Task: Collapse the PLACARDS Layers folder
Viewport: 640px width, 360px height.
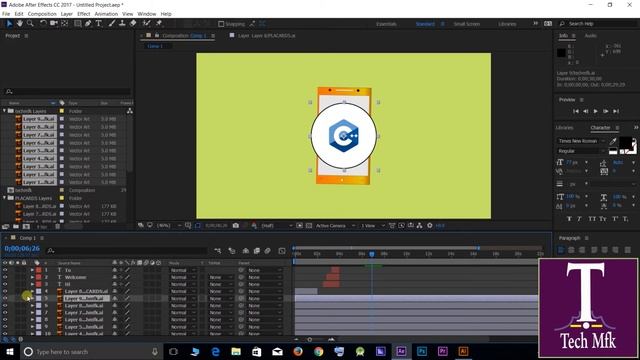Action: pos(4,198)
